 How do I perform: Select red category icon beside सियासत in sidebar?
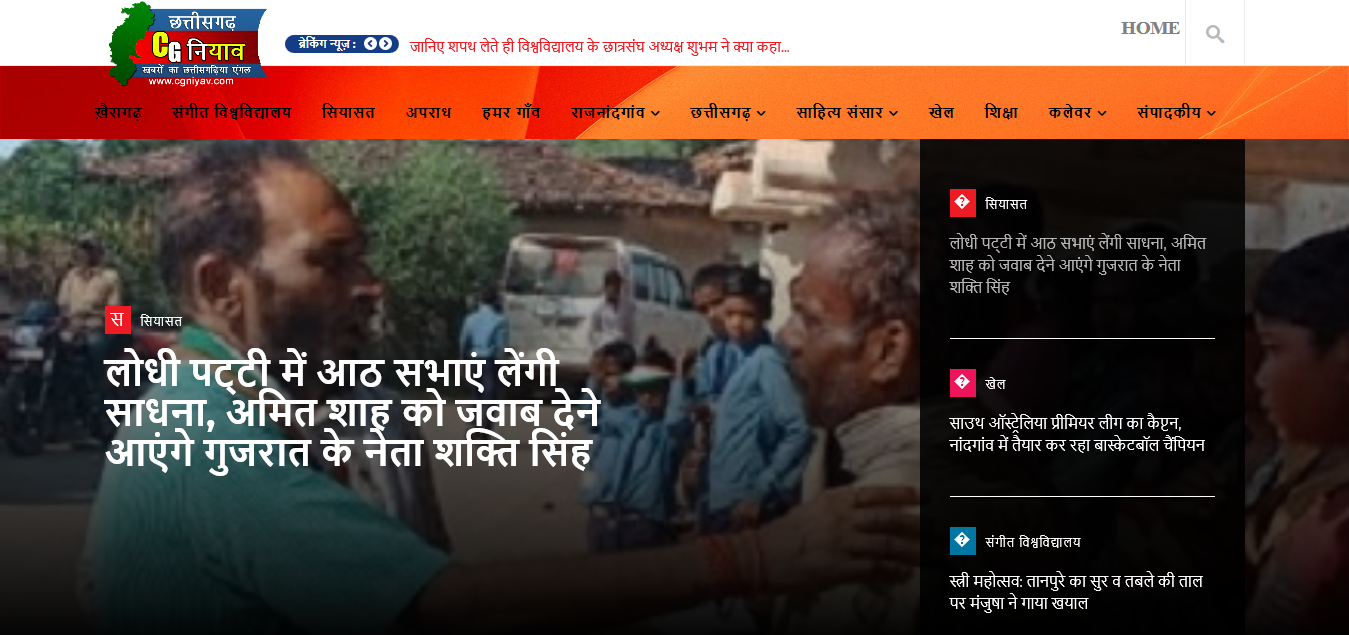(962, 203)
